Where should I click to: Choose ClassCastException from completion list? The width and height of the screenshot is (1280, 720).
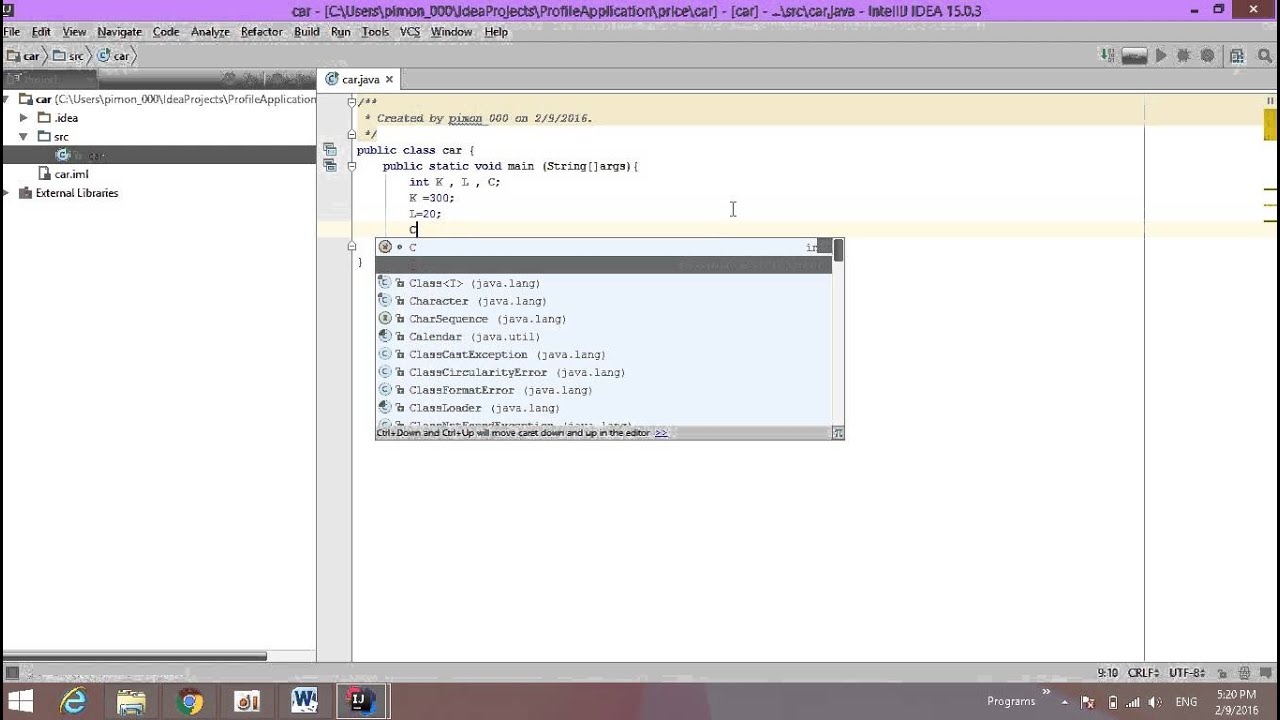(x=604, y=355)
